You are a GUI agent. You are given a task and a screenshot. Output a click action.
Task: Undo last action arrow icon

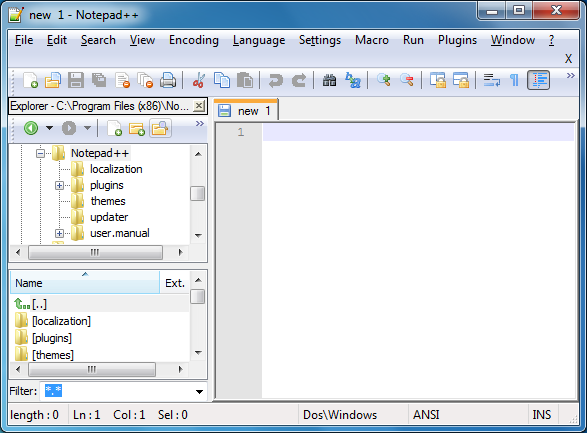pos(276,80)
